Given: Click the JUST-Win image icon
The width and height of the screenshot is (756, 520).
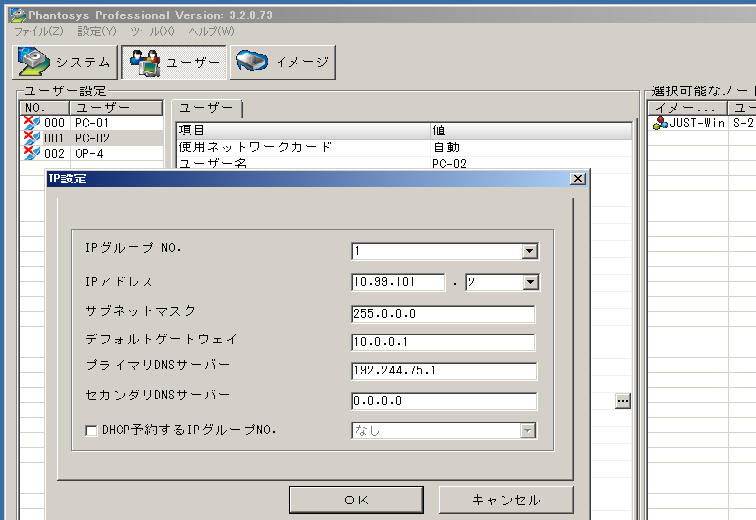Looking at the screenshot, I should coord(661,123).
